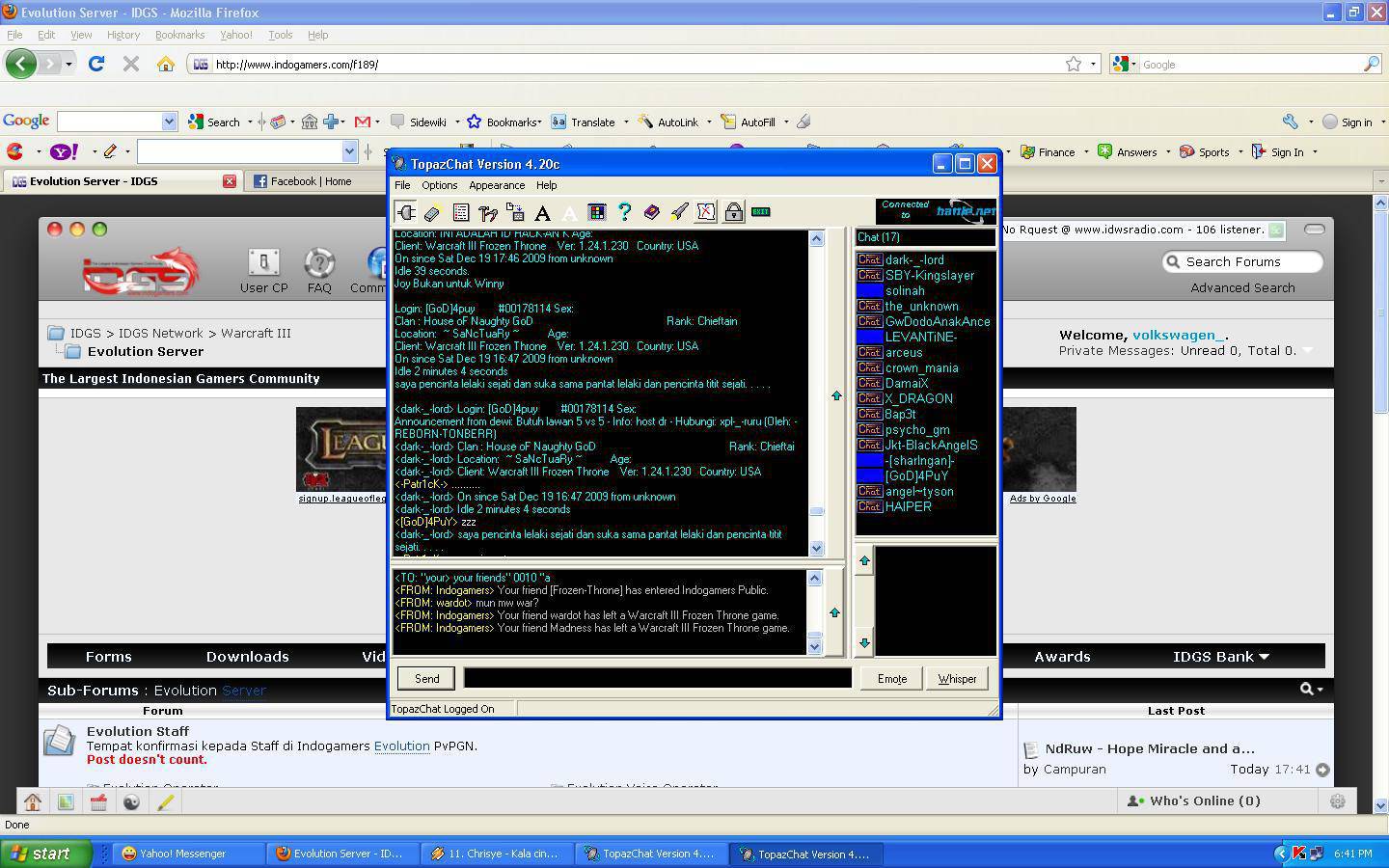
Task: Click the black letter A font icon
Action: click(542, 213)
